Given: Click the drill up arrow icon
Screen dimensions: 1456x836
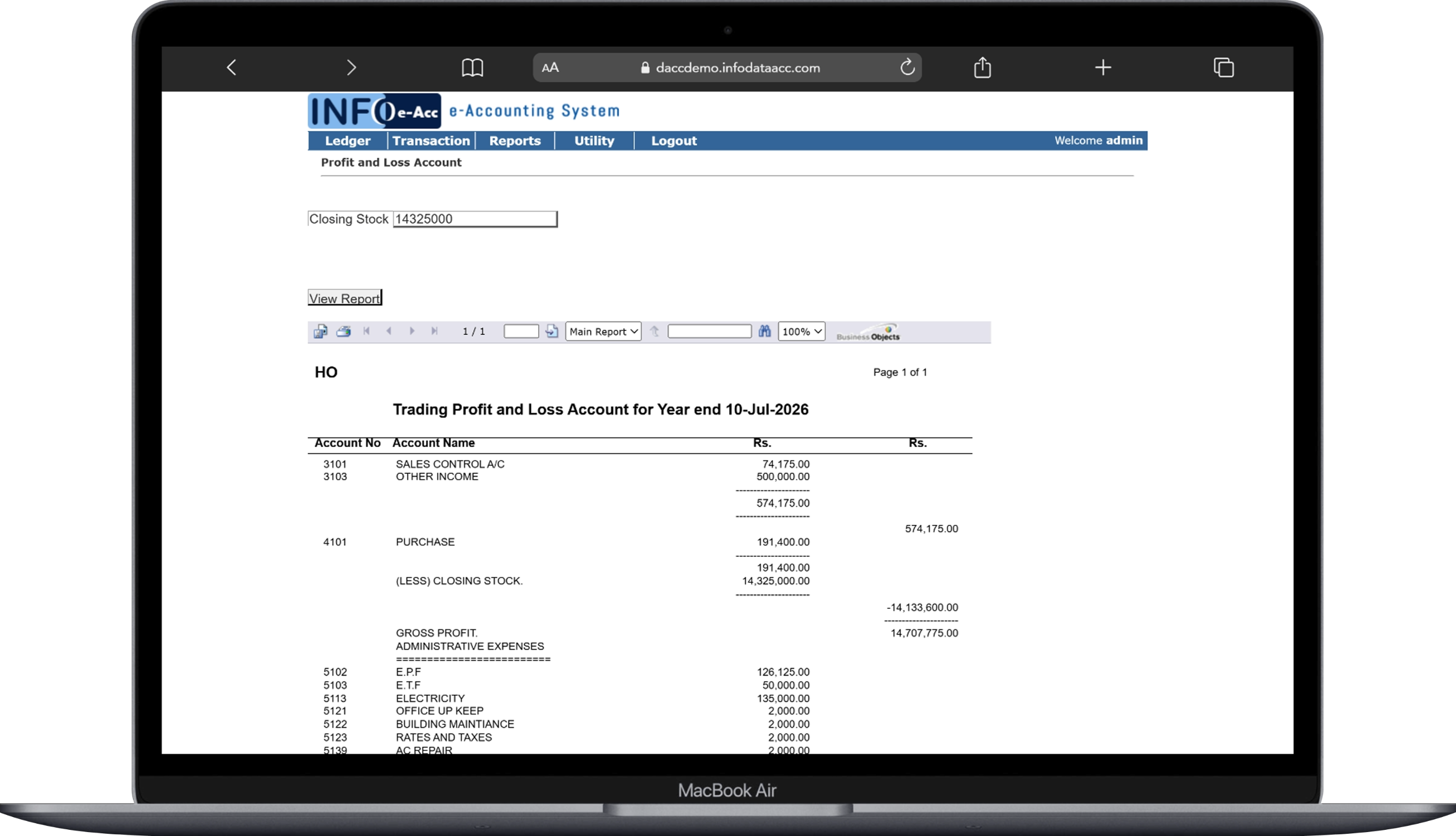Looking at the screenshot, I should pos(654,331).
